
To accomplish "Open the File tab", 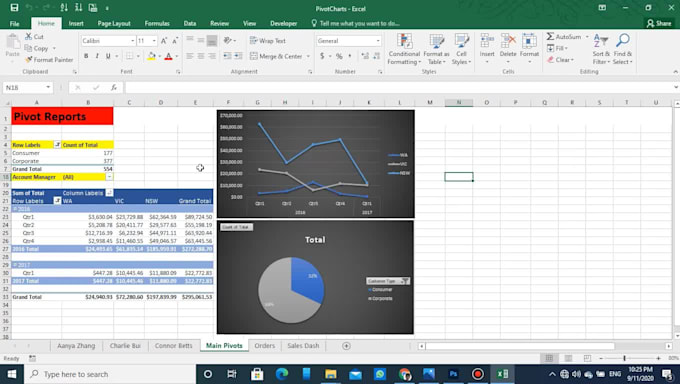I will pyautogui.click(x=14, y=23).
